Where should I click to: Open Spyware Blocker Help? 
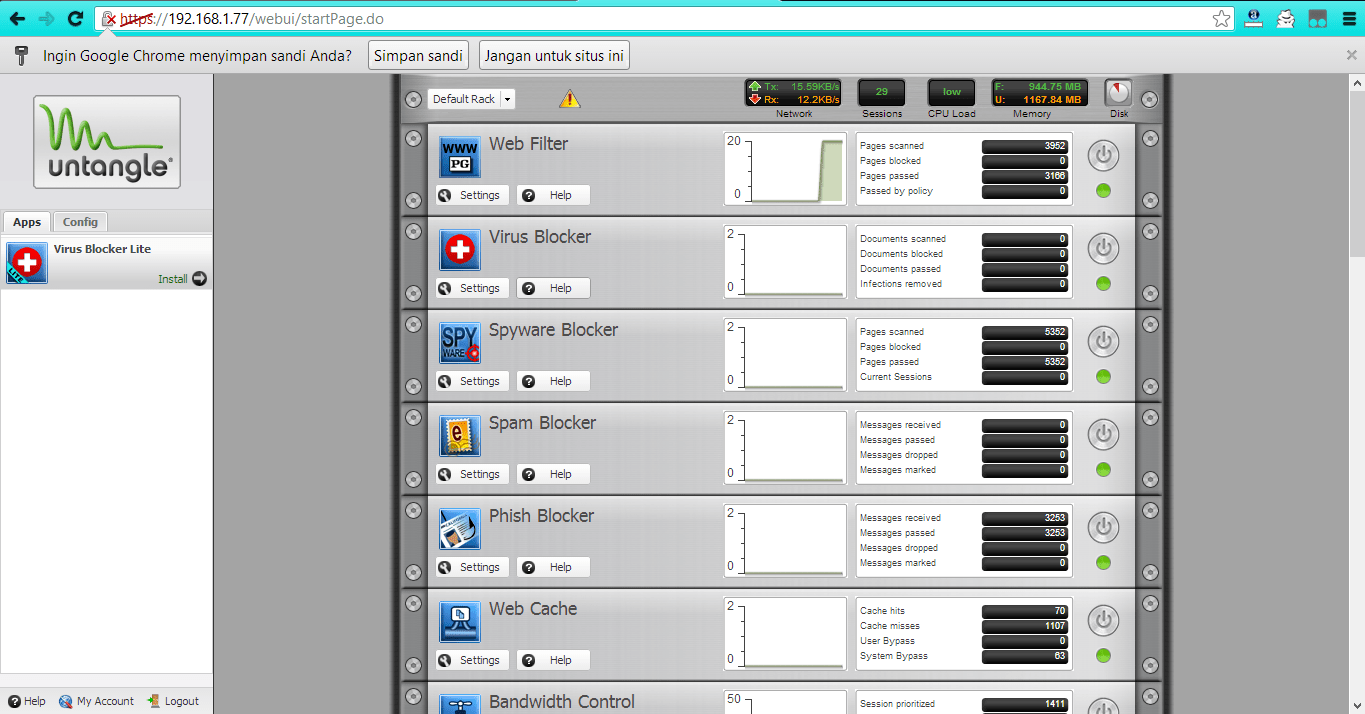point(553,381)
